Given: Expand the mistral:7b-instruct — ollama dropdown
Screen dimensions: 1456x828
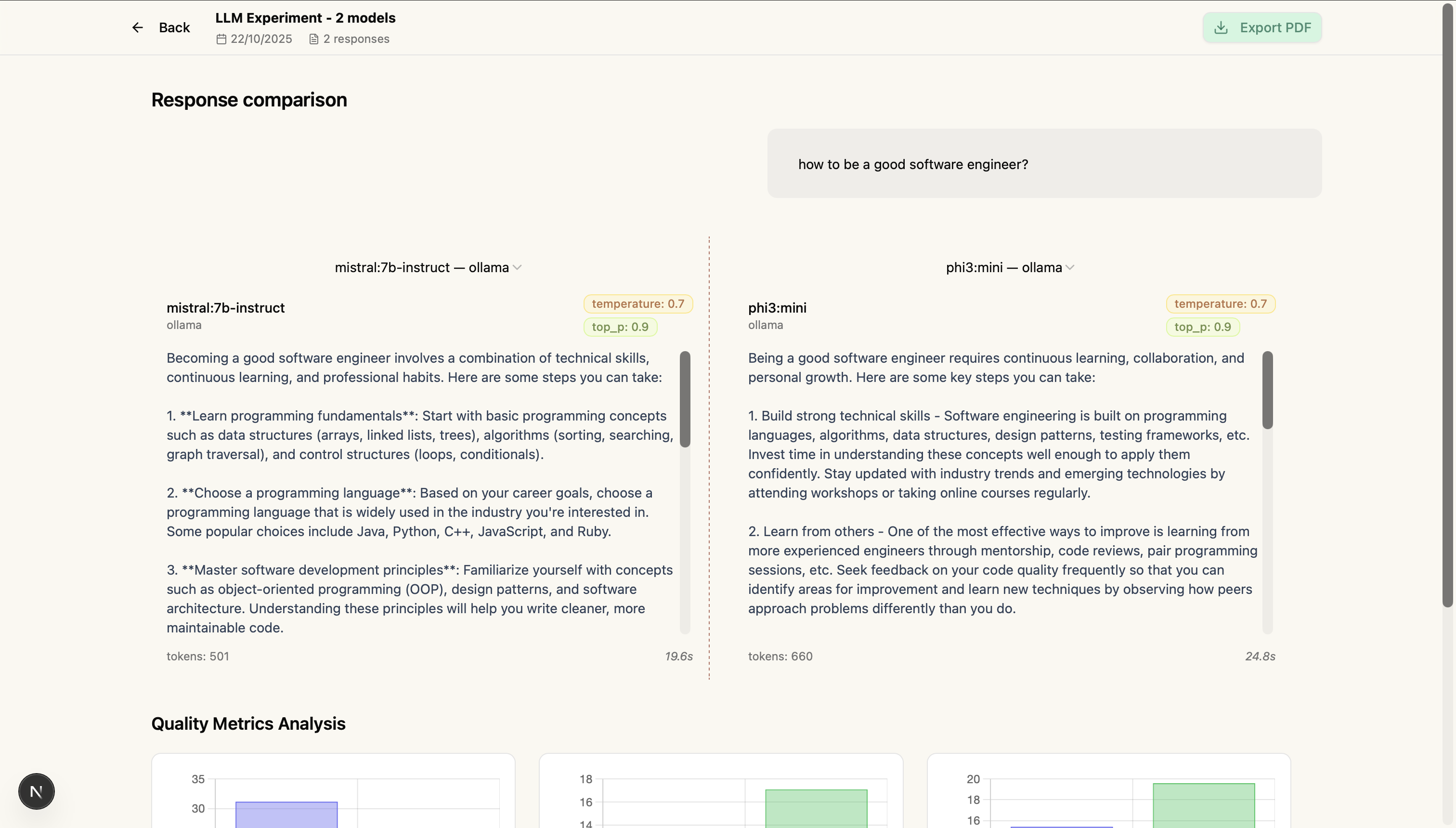Looking at the screenshot, I should (428, 267).
